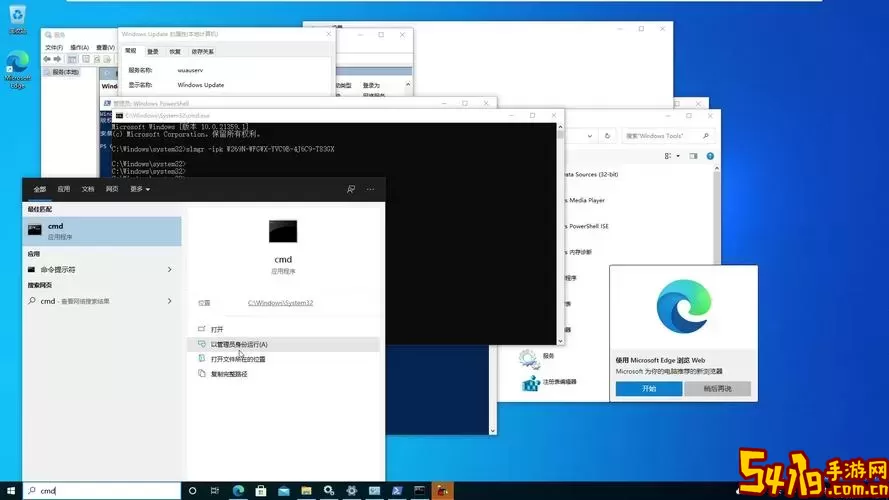
Task: Select 服务(本地) tree node in Services
Action: [62, 73]
